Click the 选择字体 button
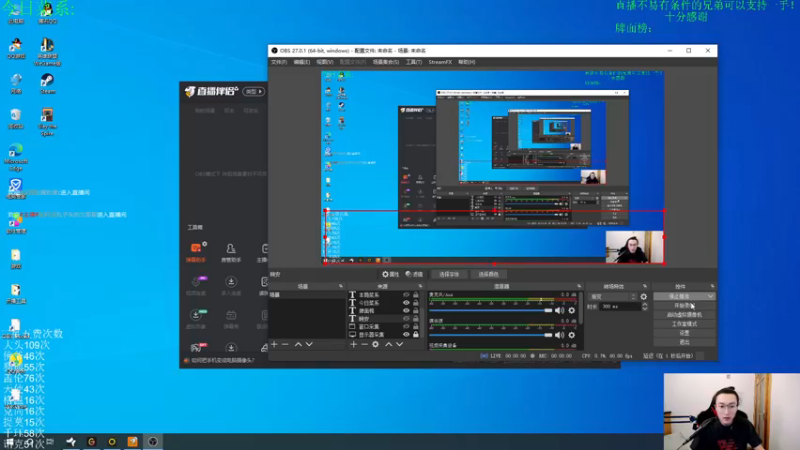This screenshot has width=800, height=450. (449, 274)
